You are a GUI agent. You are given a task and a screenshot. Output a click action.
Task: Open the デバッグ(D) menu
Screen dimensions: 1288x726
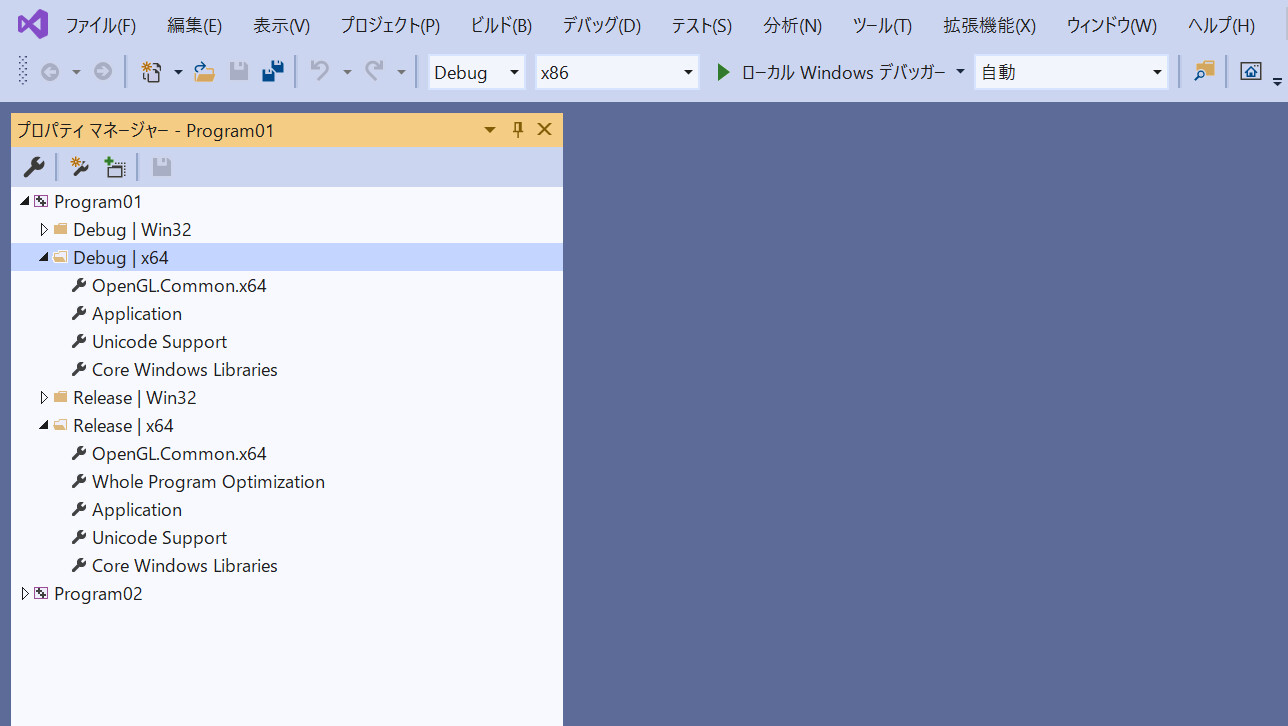click(601, 26)
